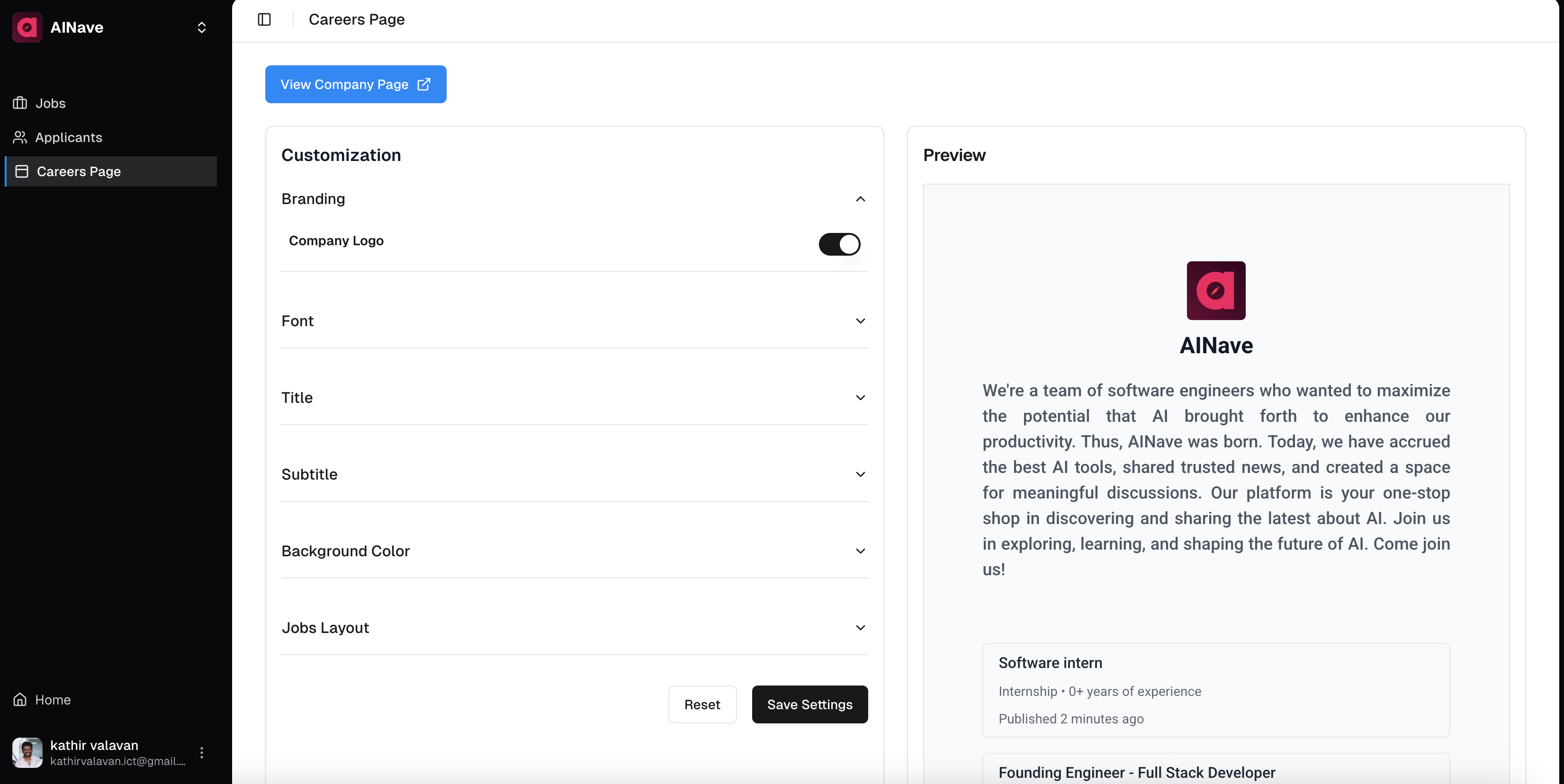The height and width of the screenshot is (784, 1564).
Task: Expand the Jobs Layout section
Action: tap(860, 627)
